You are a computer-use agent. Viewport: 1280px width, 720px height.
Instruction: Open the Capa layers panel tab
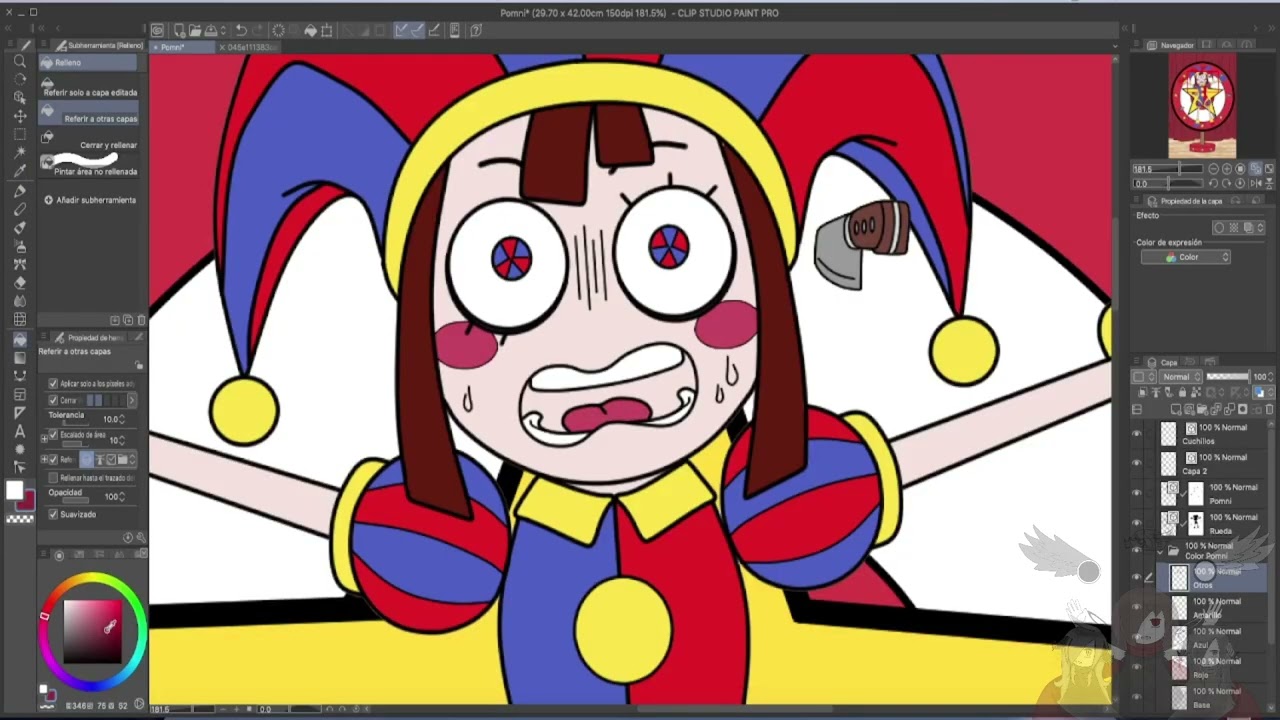(x=1163, y=362)
